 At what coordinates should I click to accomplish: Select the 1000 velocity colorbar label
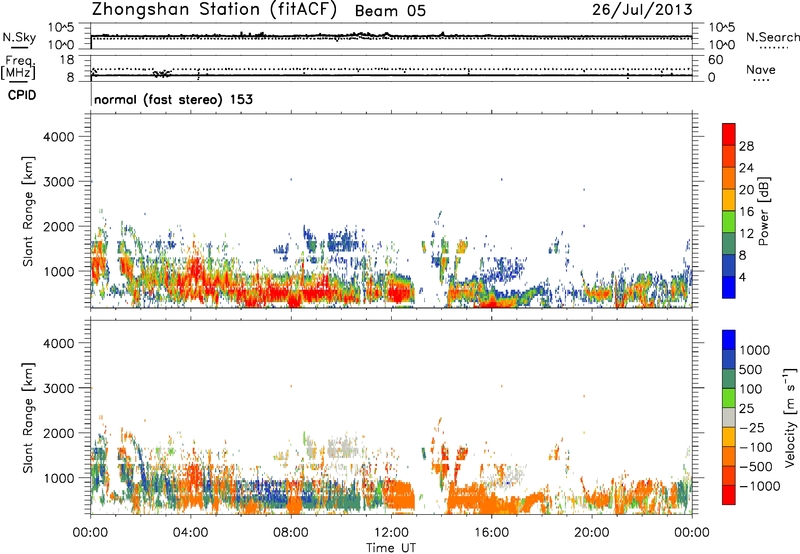[x=754, y=350]
